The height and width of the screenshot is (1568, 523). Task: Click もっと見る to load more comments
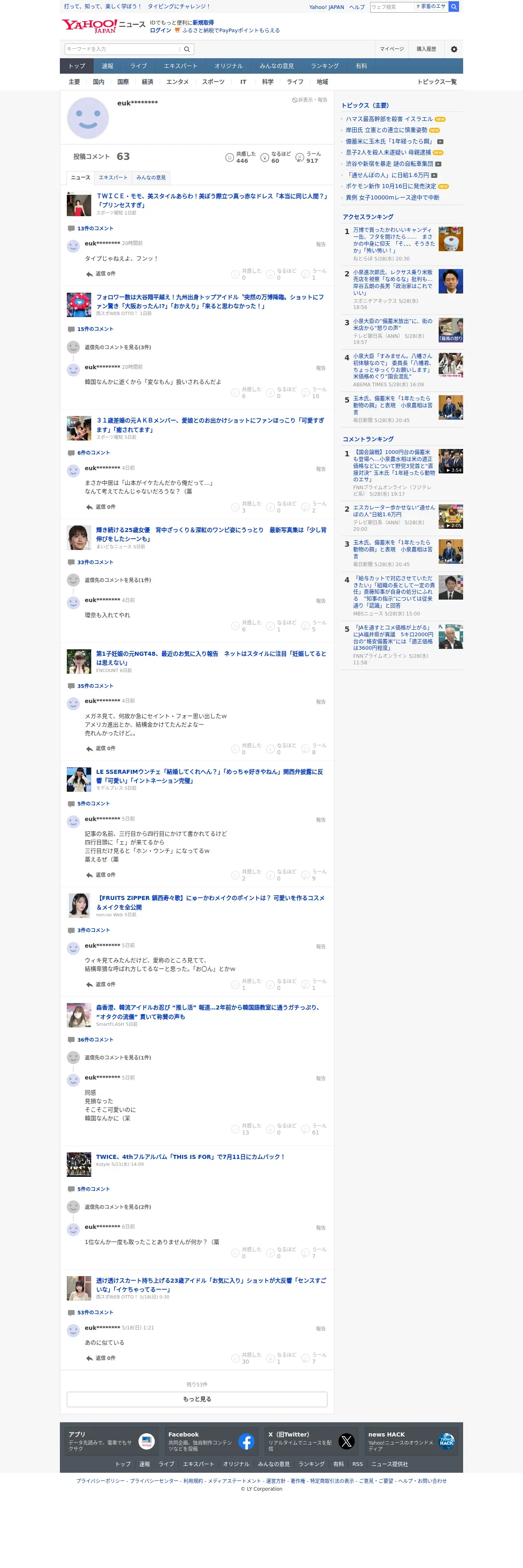(197, 1399)
